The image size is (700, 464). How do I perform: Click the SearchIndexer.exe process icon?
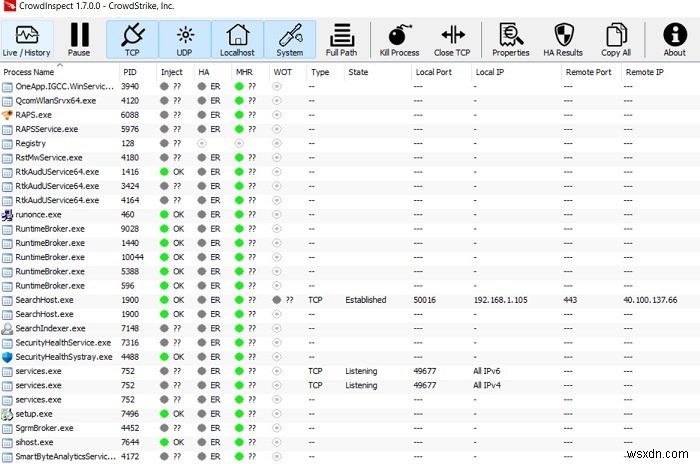coord(7,329)
